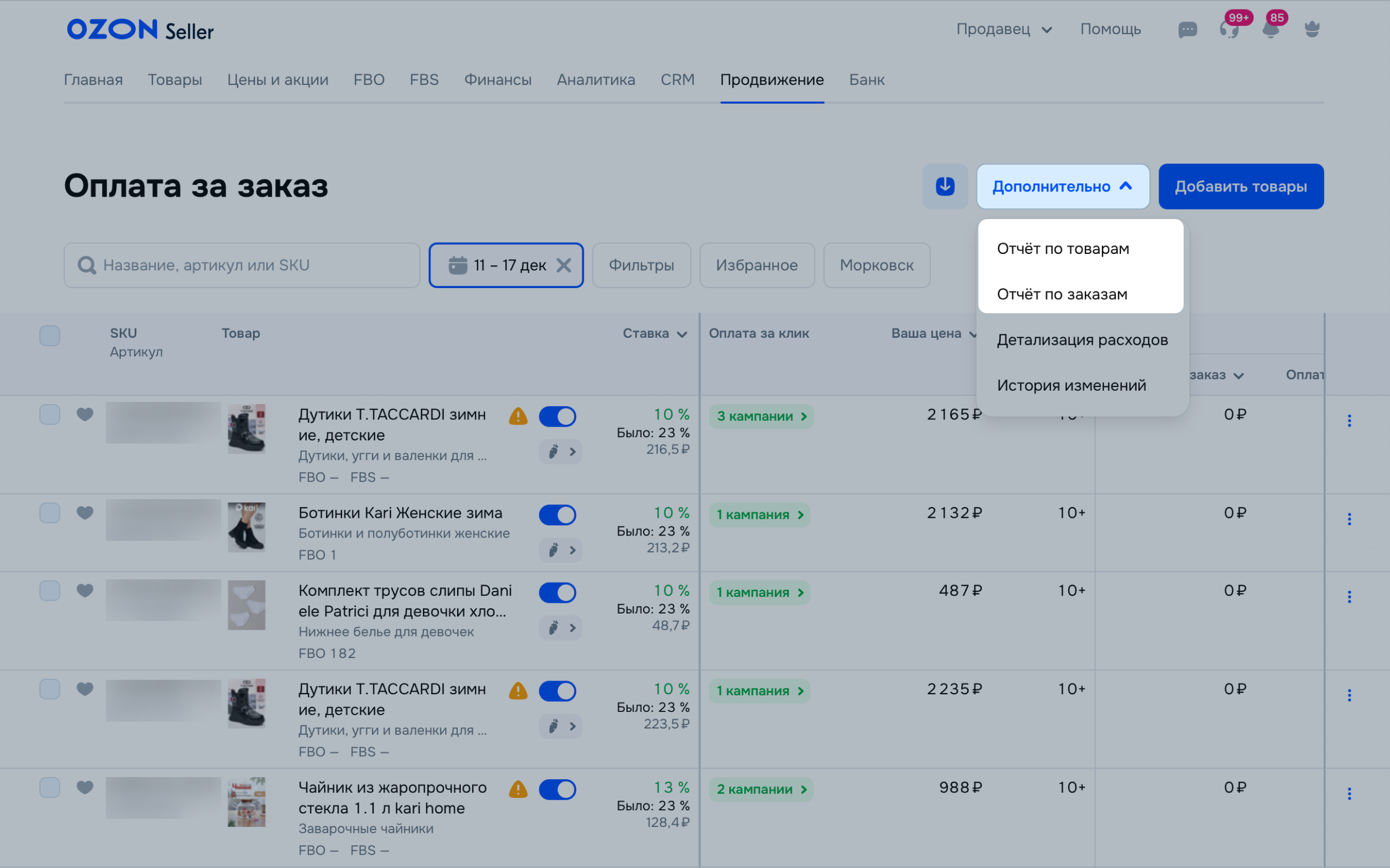Open the Продавец dropdown in header
The height and width of the screenshot is (868, 1390).
tap(1003, 29)
